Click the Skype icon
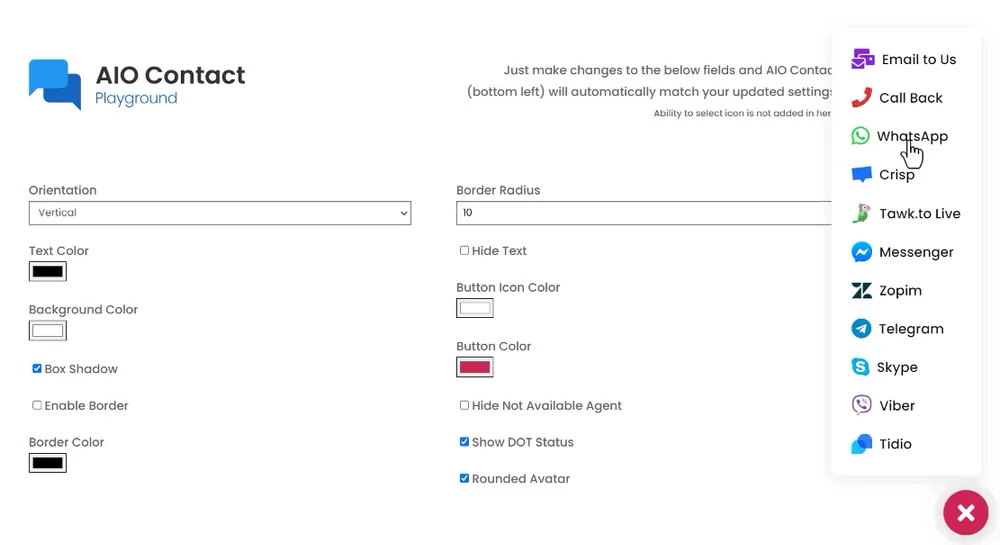 click(x=860, y=367)
